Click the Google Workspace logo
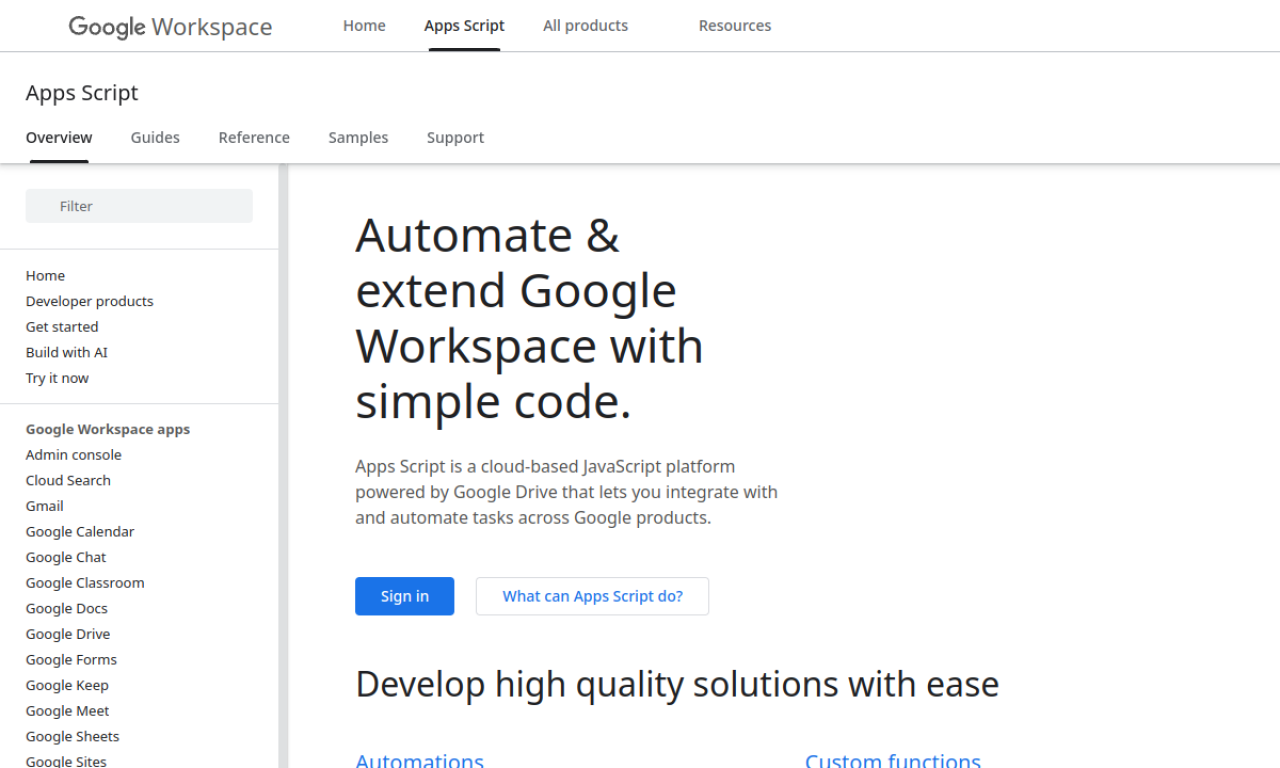 [x=169, y=27]
